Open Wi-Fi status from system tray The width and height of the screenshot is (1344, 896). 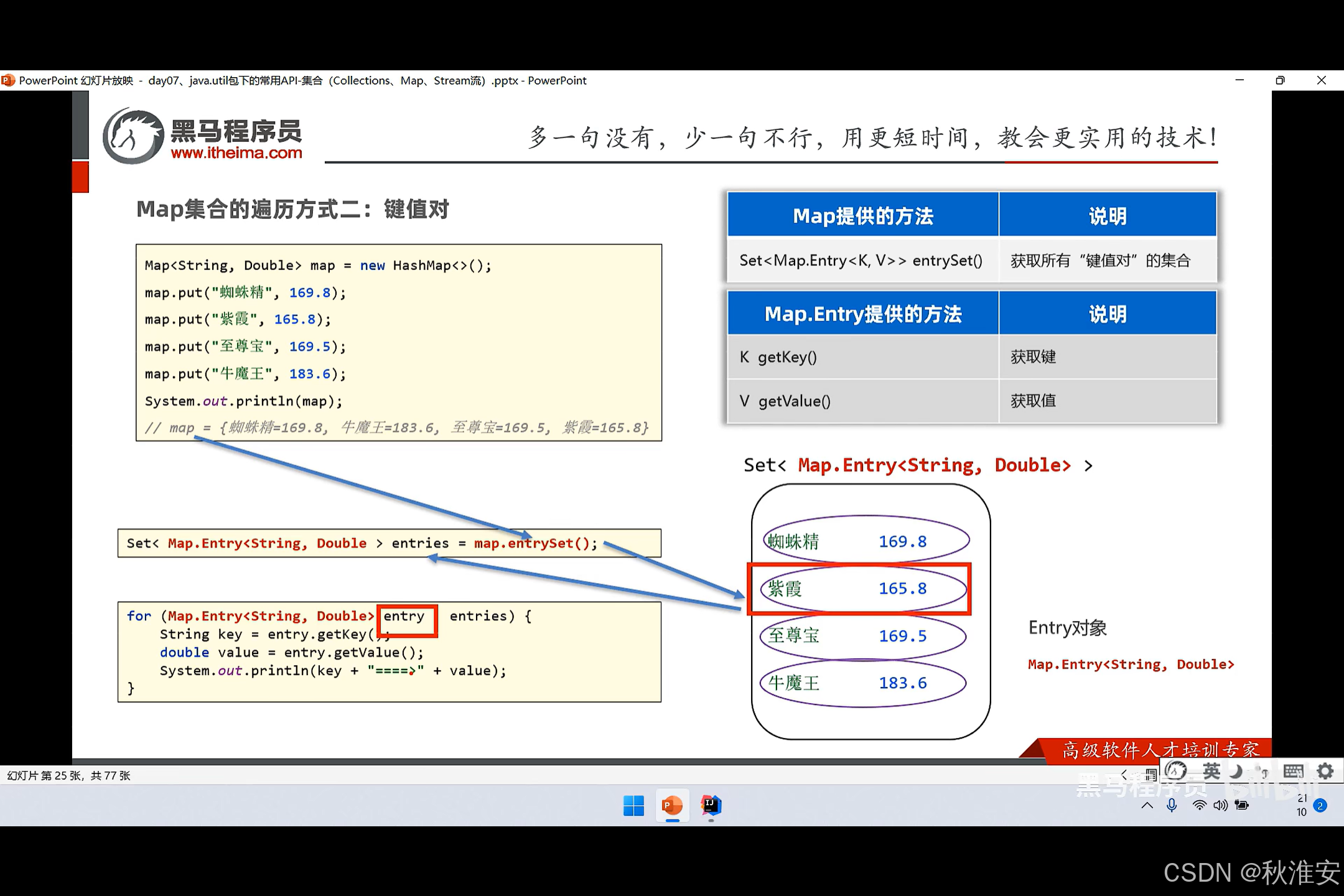1200,806
